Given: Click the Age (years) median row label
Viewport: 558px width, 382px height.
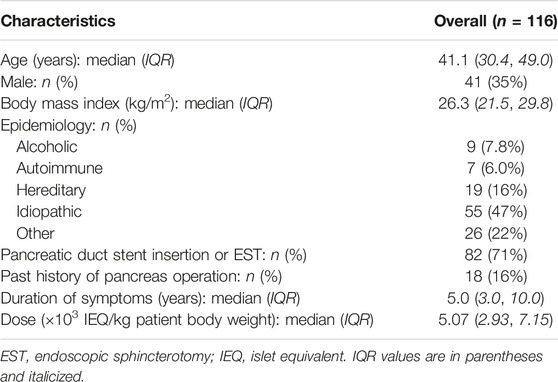Looking at the screenshot, I should (x=88, y=61).
